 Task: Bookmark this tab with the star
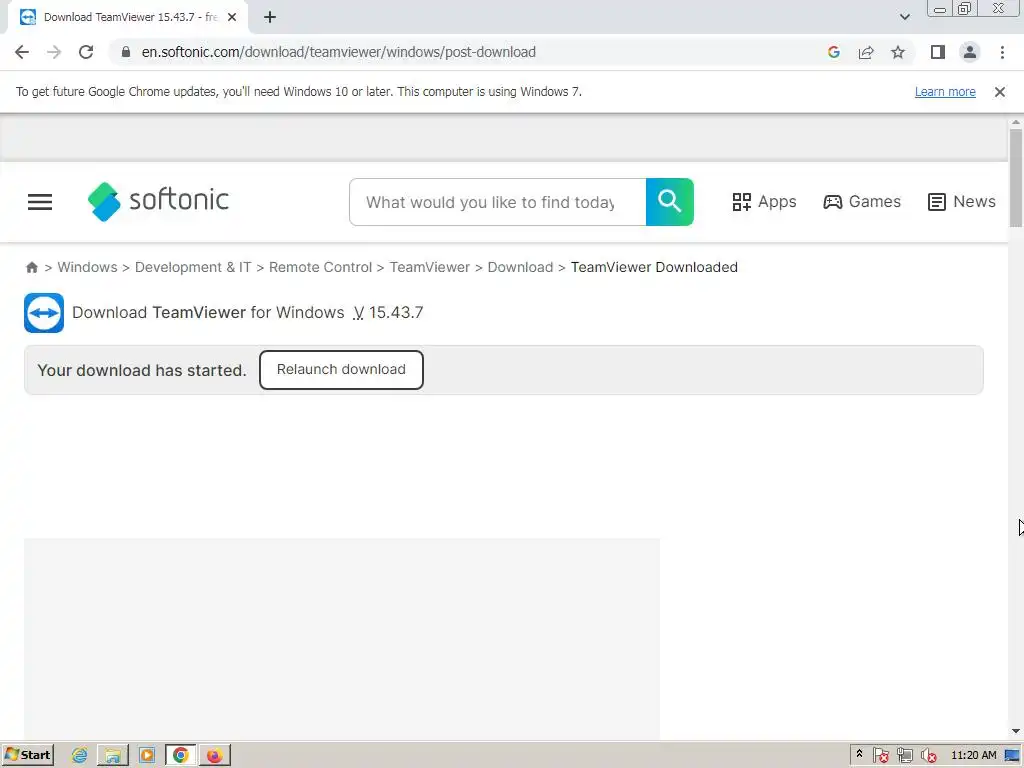coord(898,52)
